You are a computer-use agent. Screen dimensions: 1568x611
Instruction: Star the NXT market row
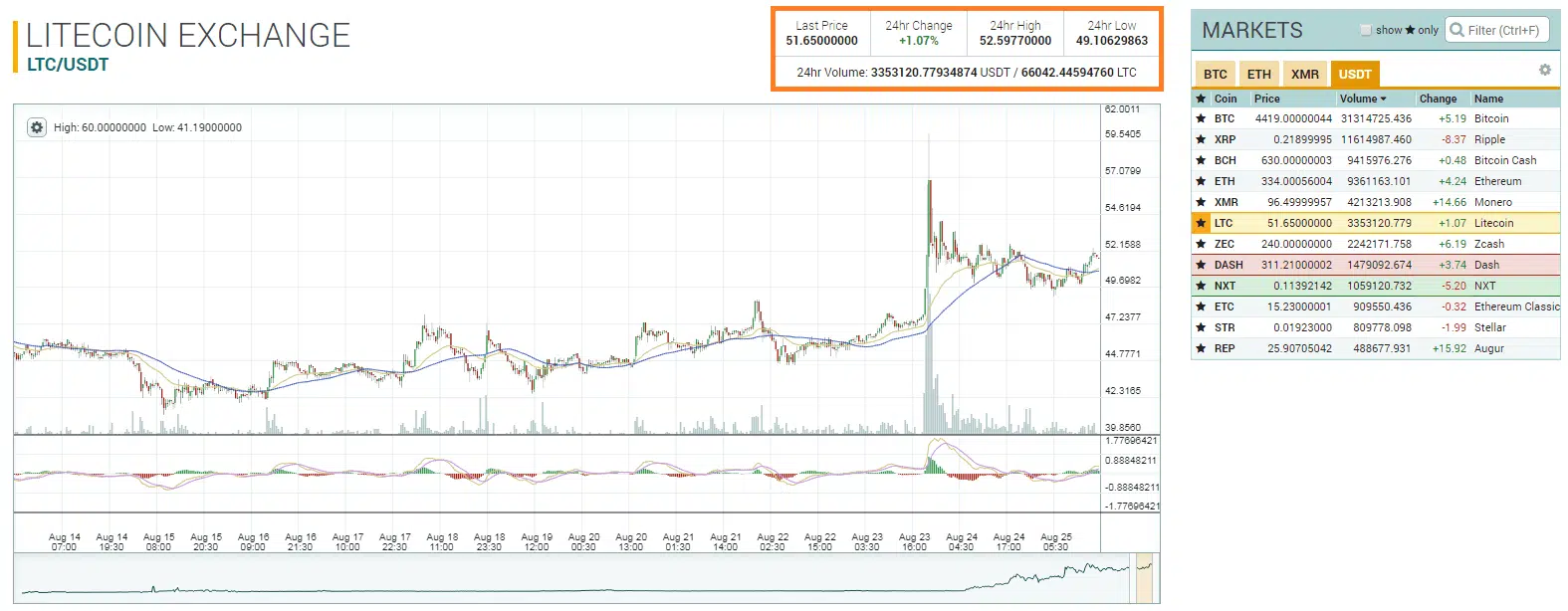[1201, 286]
